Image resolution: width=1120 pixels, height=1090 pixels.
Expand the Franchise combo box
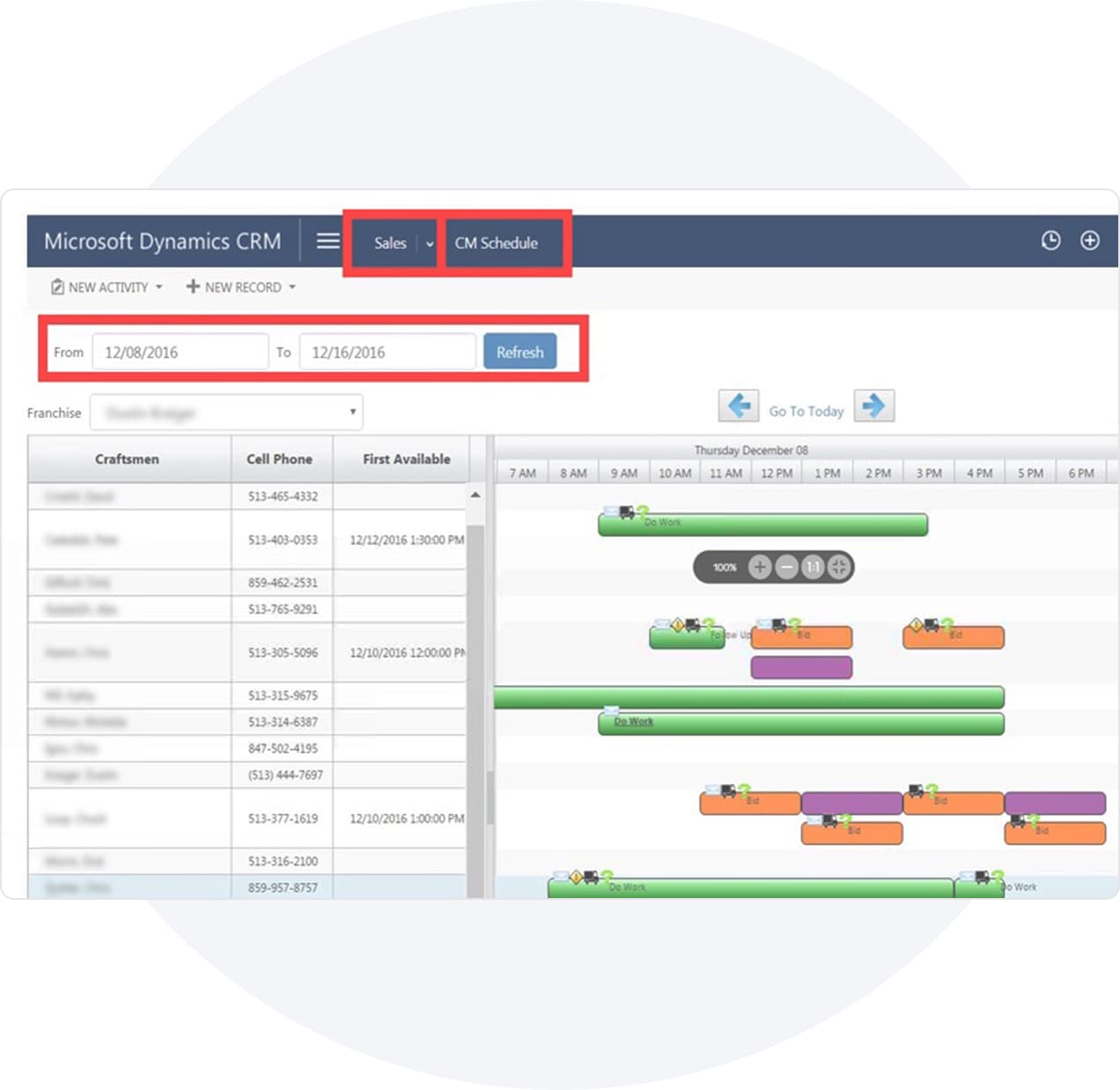tap(352, 412)
